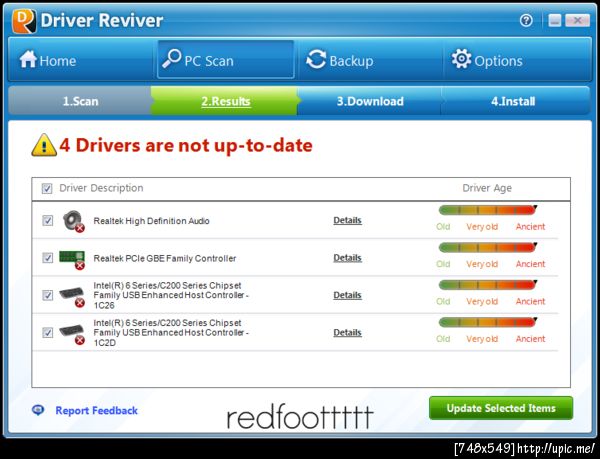
Task: Go to the Home tab
Action: click(80, 60)
